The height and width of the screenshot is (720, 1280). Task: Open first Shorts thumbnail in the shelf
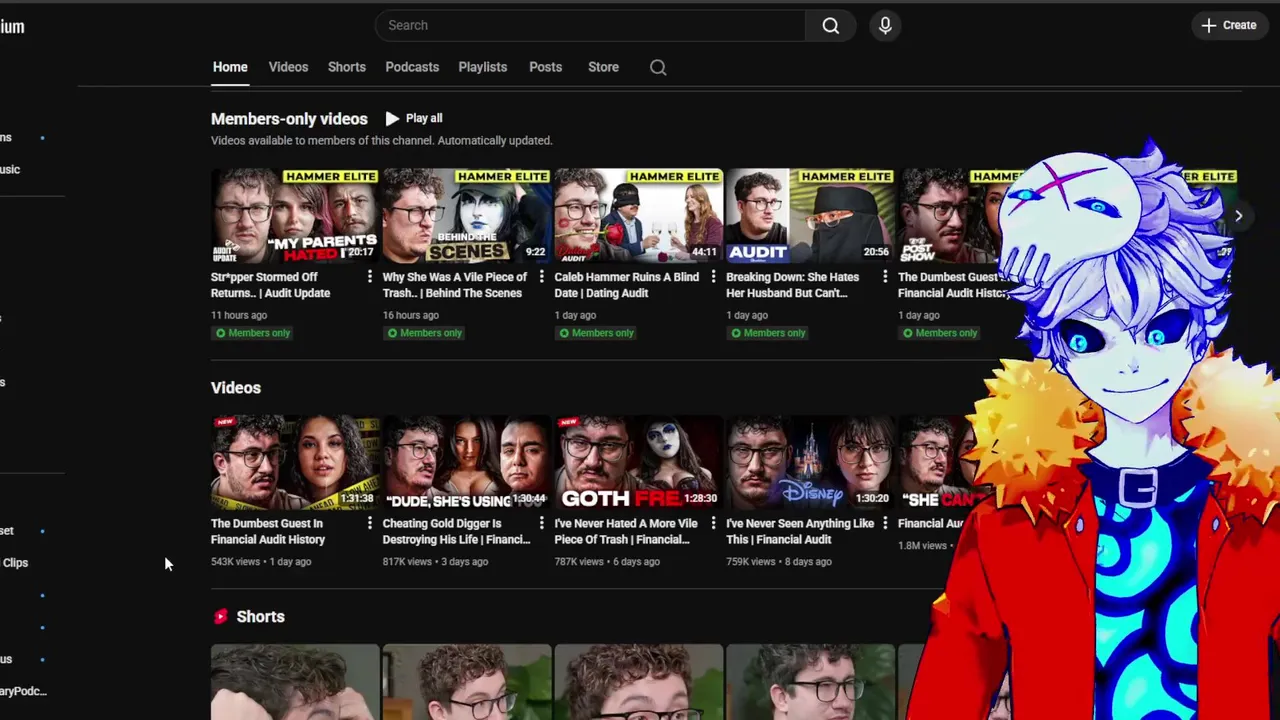(x=295, y=682)
